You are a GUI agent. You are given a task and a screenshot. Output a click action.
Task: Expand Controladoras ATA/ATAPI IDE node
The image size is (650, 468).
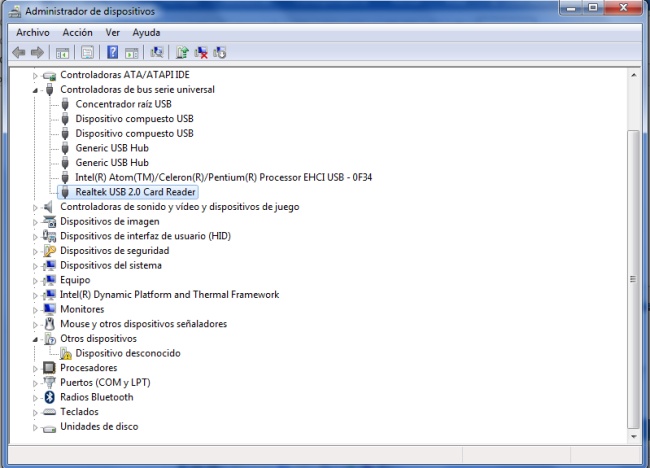35,76
